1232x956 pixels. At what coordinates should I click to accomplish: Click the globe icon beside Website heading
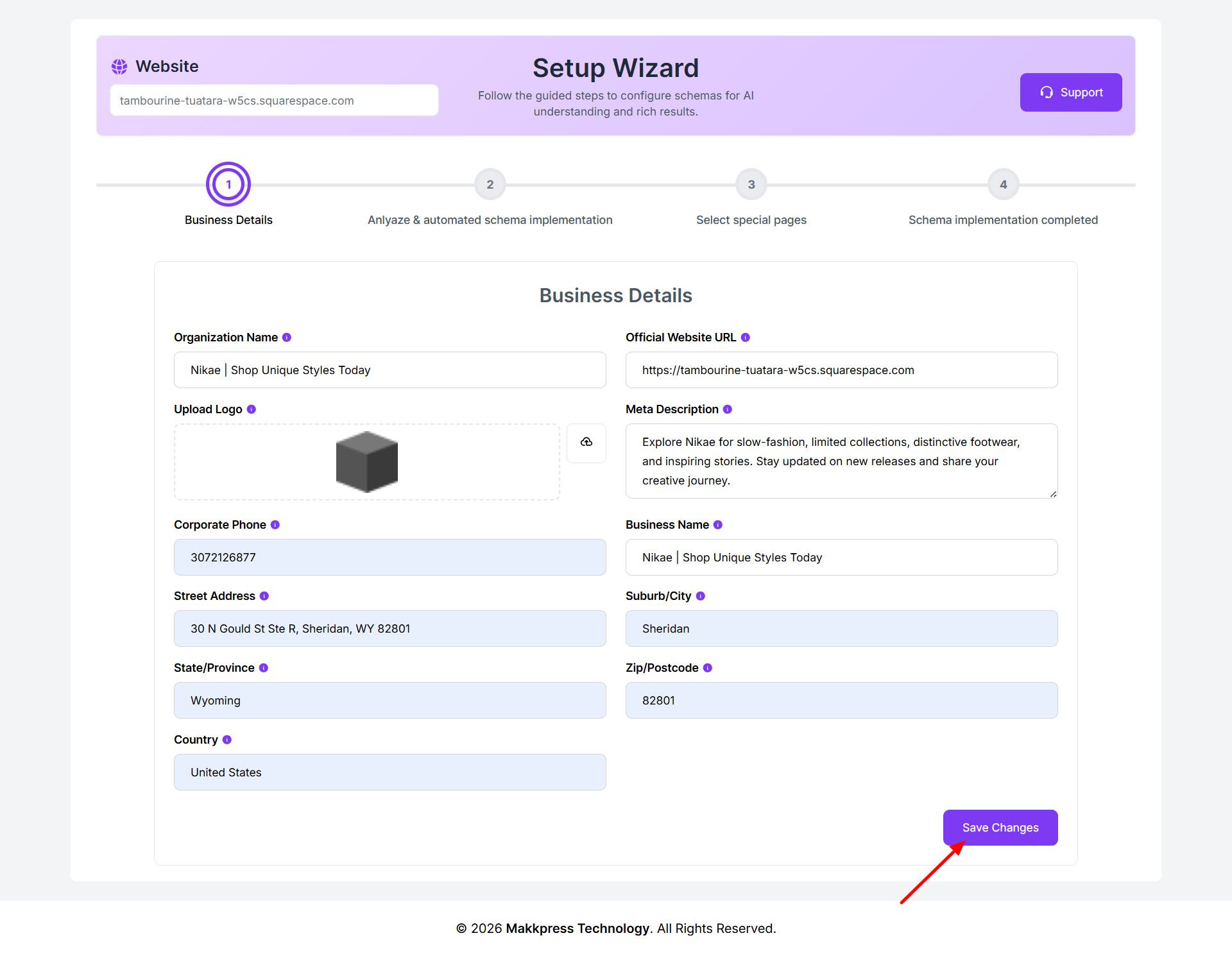119,67
